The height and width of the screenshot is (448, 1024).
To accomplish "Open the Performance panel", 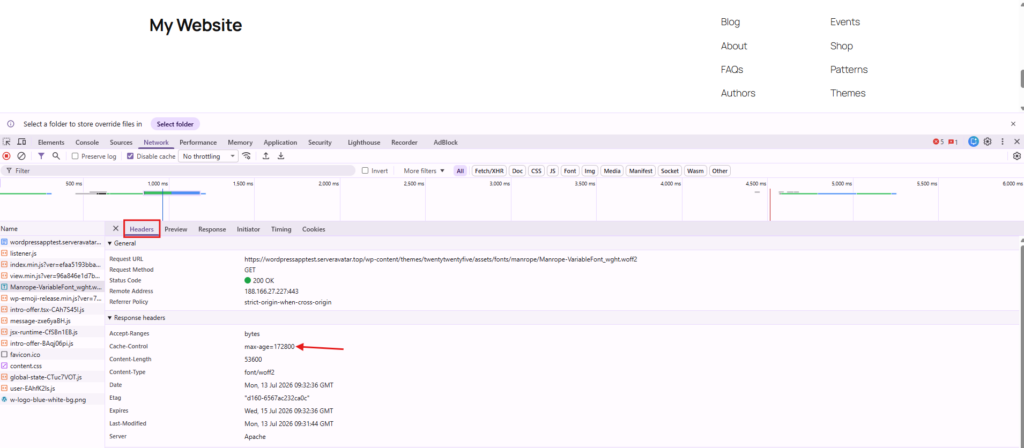I will pos(198,142).
